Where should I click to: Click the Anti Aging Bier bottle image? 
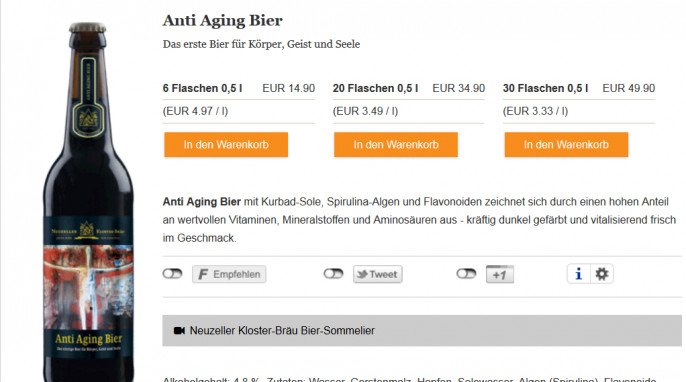[88, 201]
